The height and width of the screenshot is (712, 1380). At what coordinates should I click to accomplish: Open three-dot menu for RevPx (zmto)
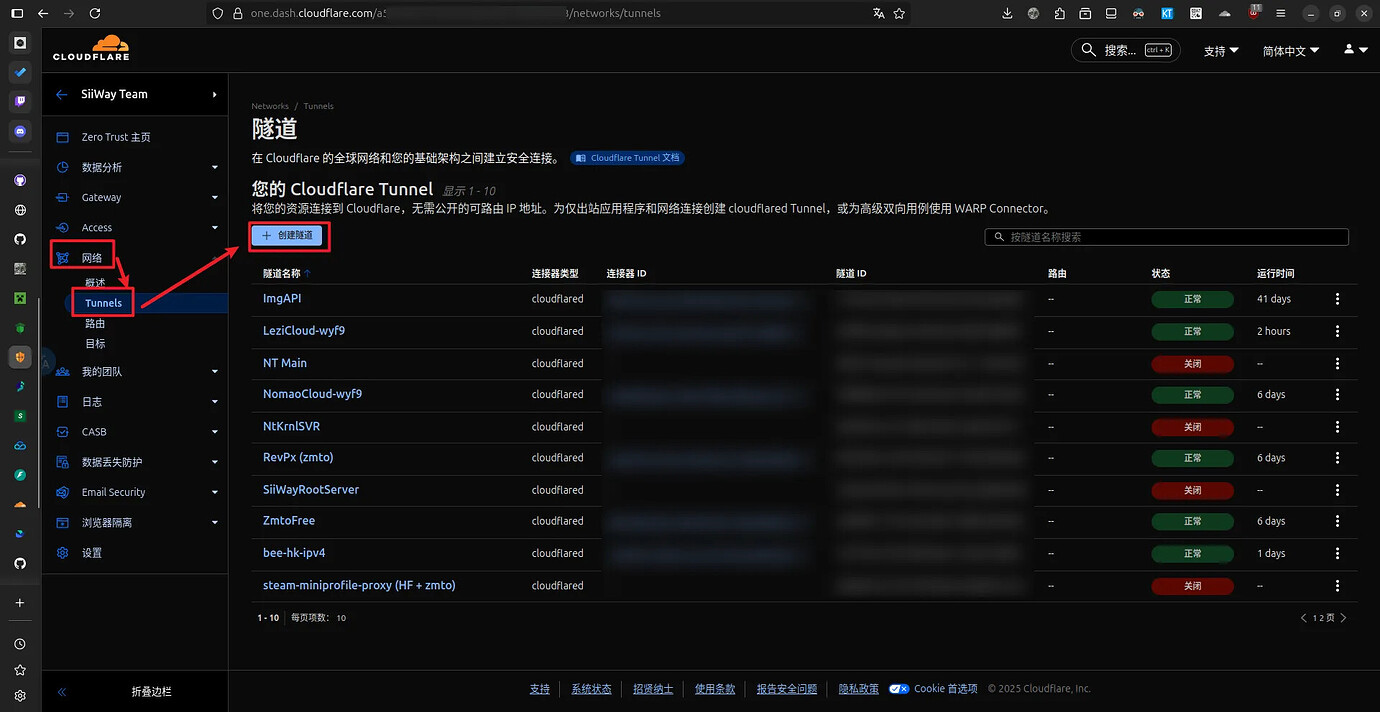pyautogui.click(x=1337, y=458)
